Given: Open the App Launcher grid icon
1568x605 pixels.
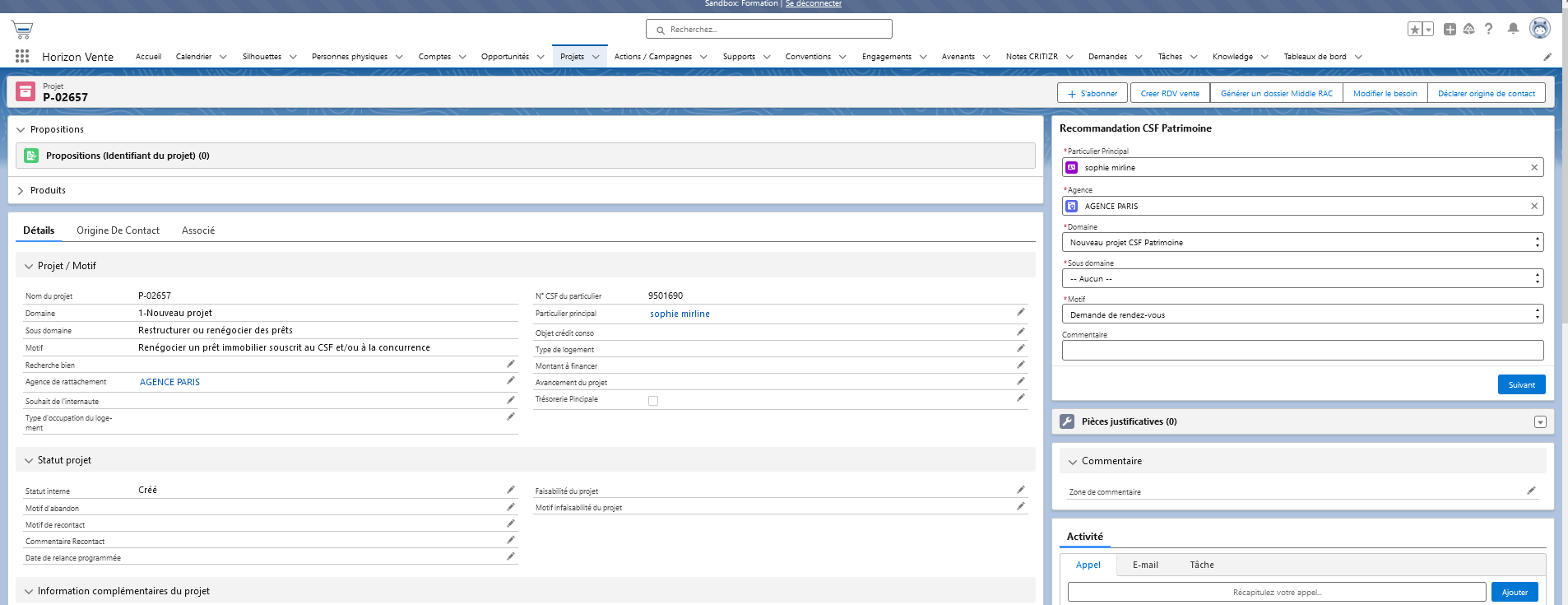Looking at the screenshot, I should coord(22,56).
